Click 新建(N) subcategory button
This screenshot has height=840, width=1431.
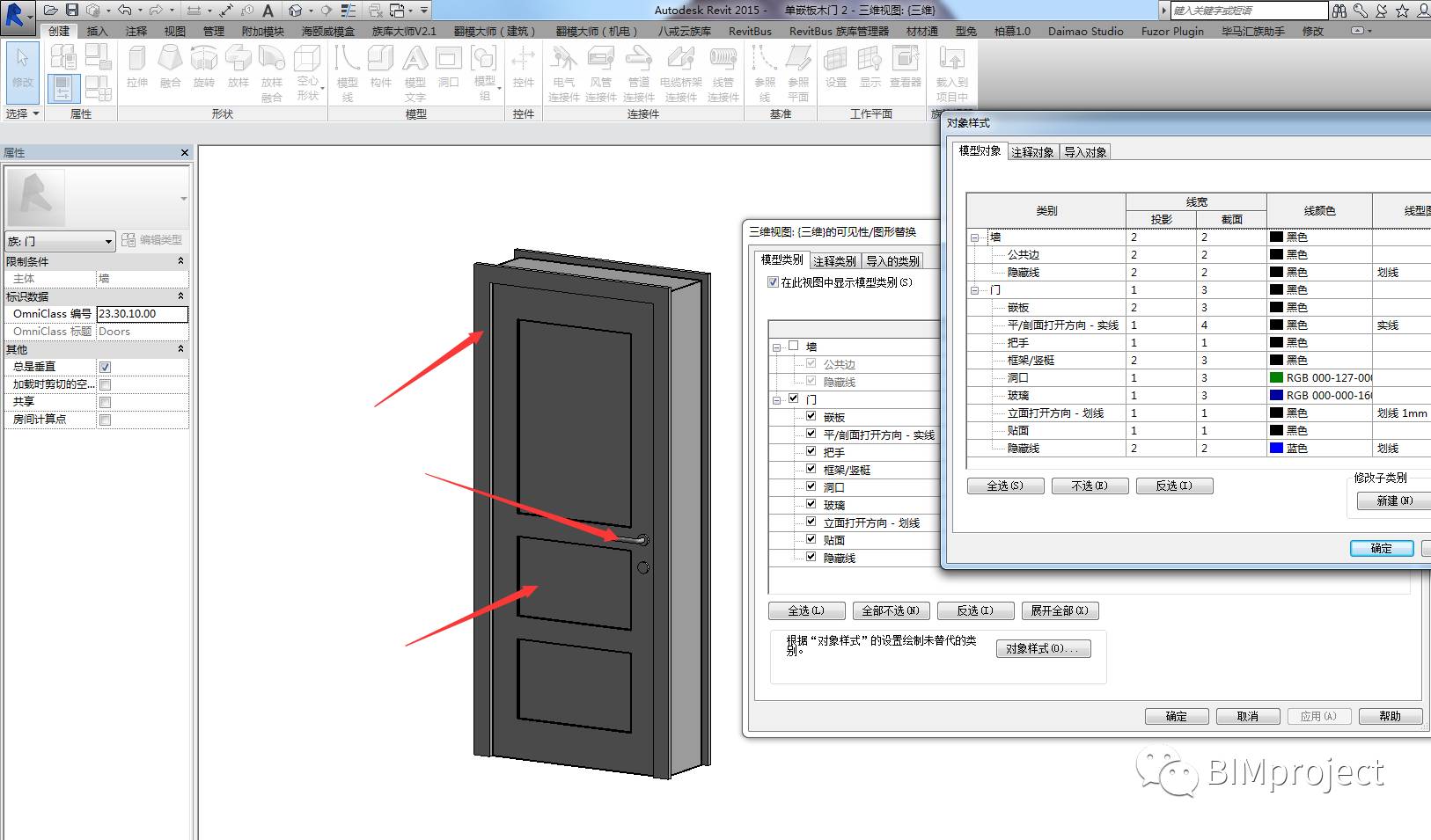point(1394,500)
